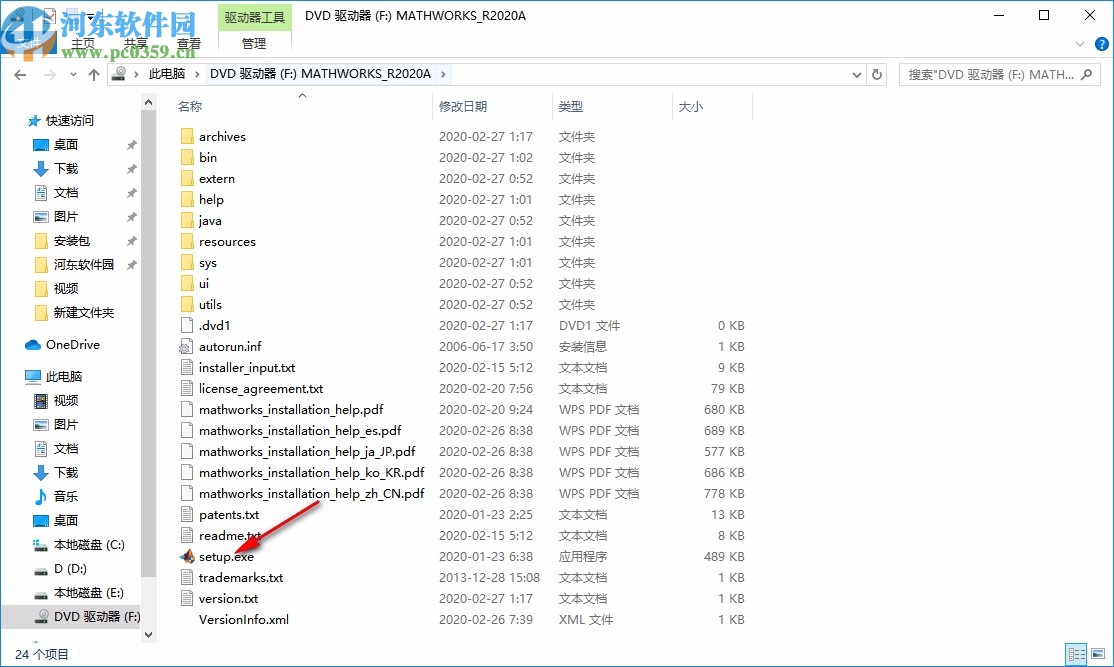Unpin 河东软件园 from quick access
This screenshot has height=667, width=1114.
pyautogui.click(x=132, y=264)
